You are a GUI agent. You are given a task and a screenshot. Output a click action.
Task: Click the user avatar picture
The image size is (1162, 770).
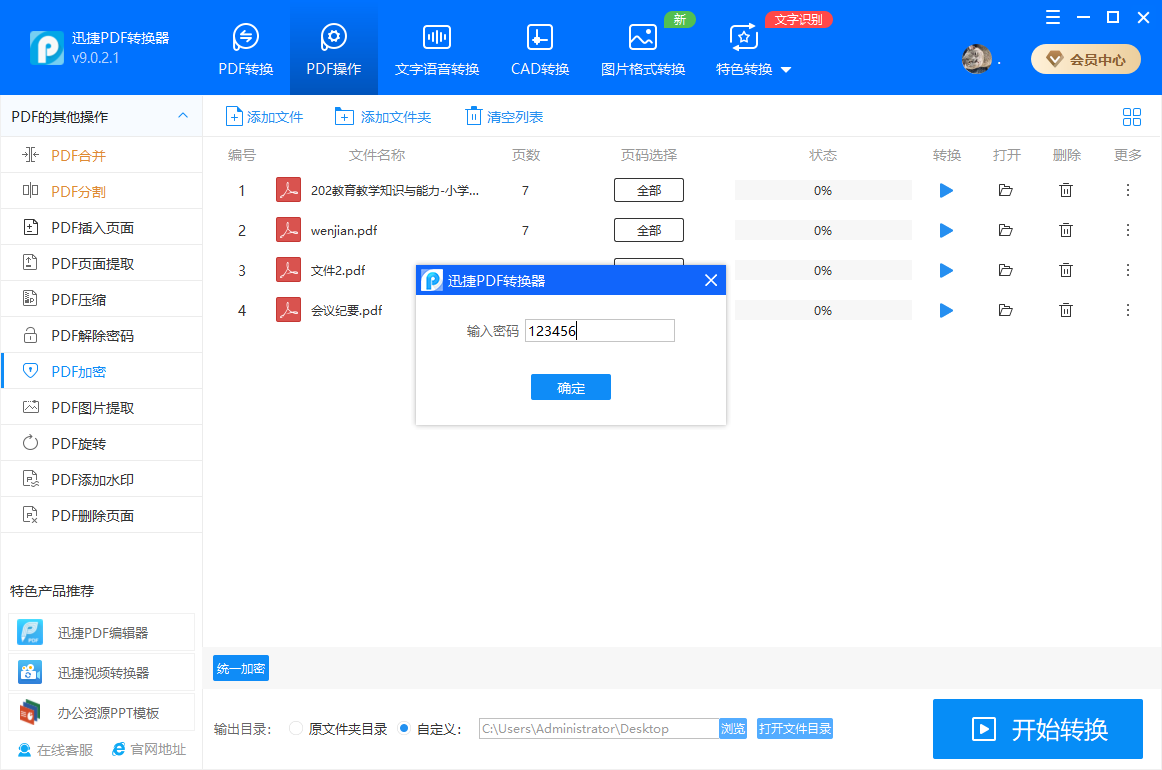point(977,59)
